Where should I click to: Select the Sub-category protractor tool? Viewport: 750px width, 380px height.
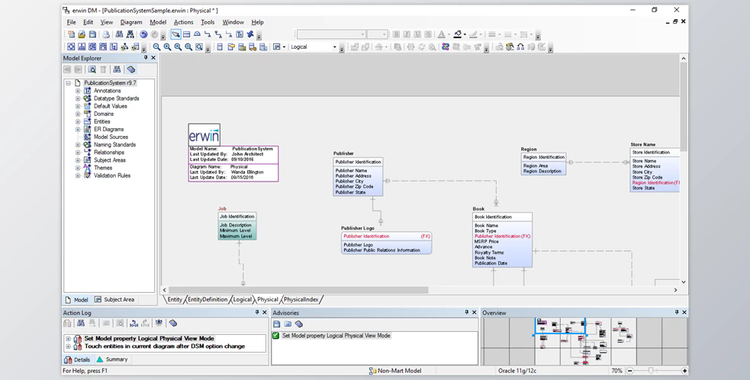(x=197, y=34)
